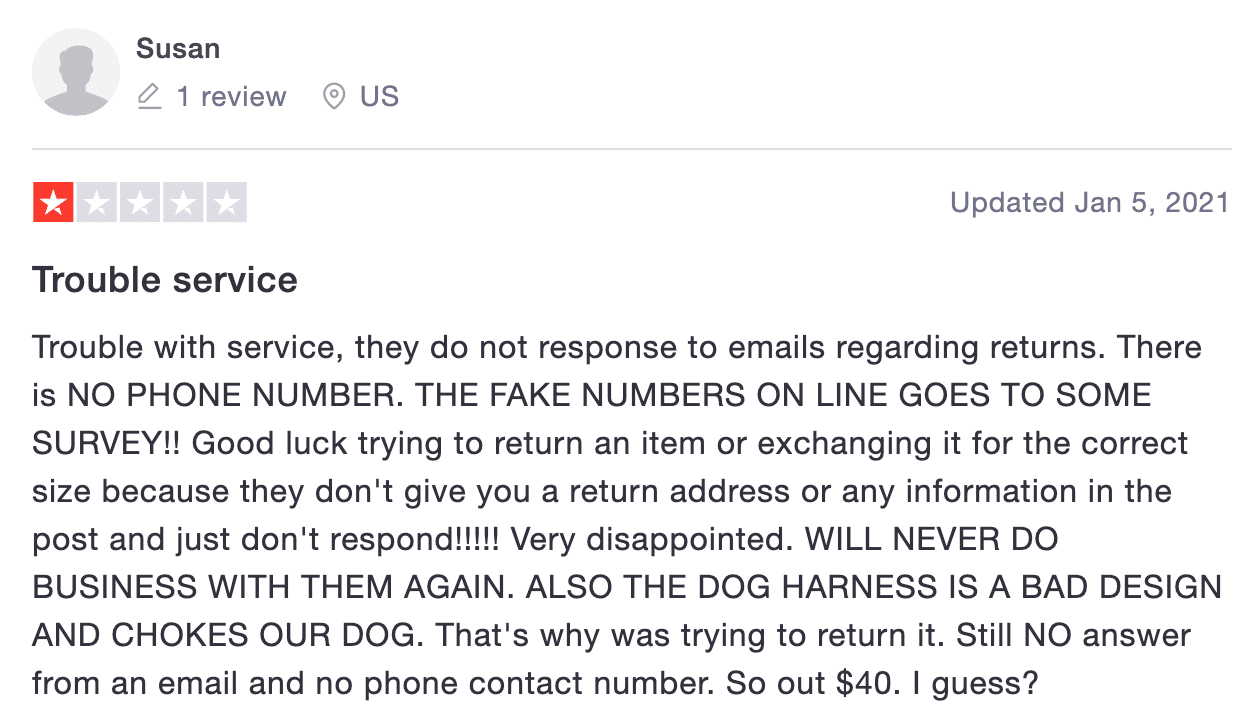Image resolution: width=1242 pixels, height=726 pixels.
Task: Click the US country label
Action: [379, 97]
